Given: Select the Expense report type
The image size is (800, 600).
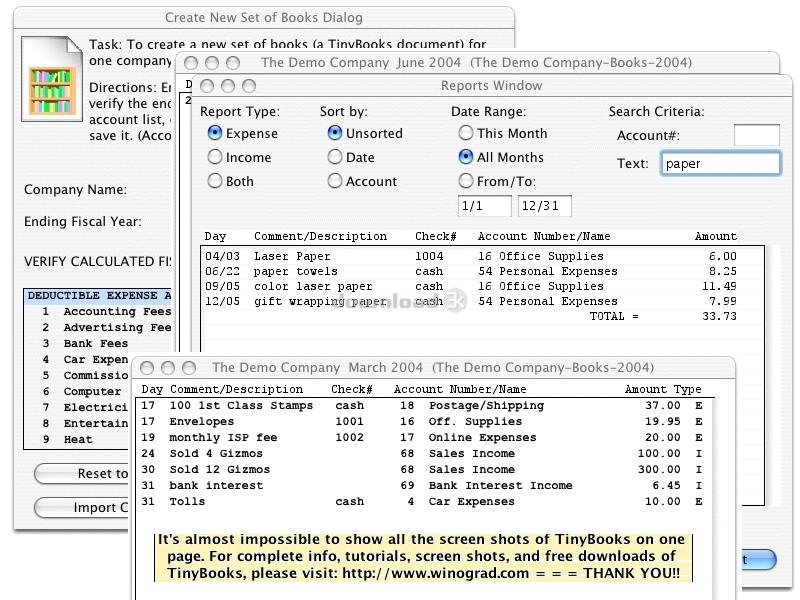Looking at the screenshot, I should click(215, 133).
